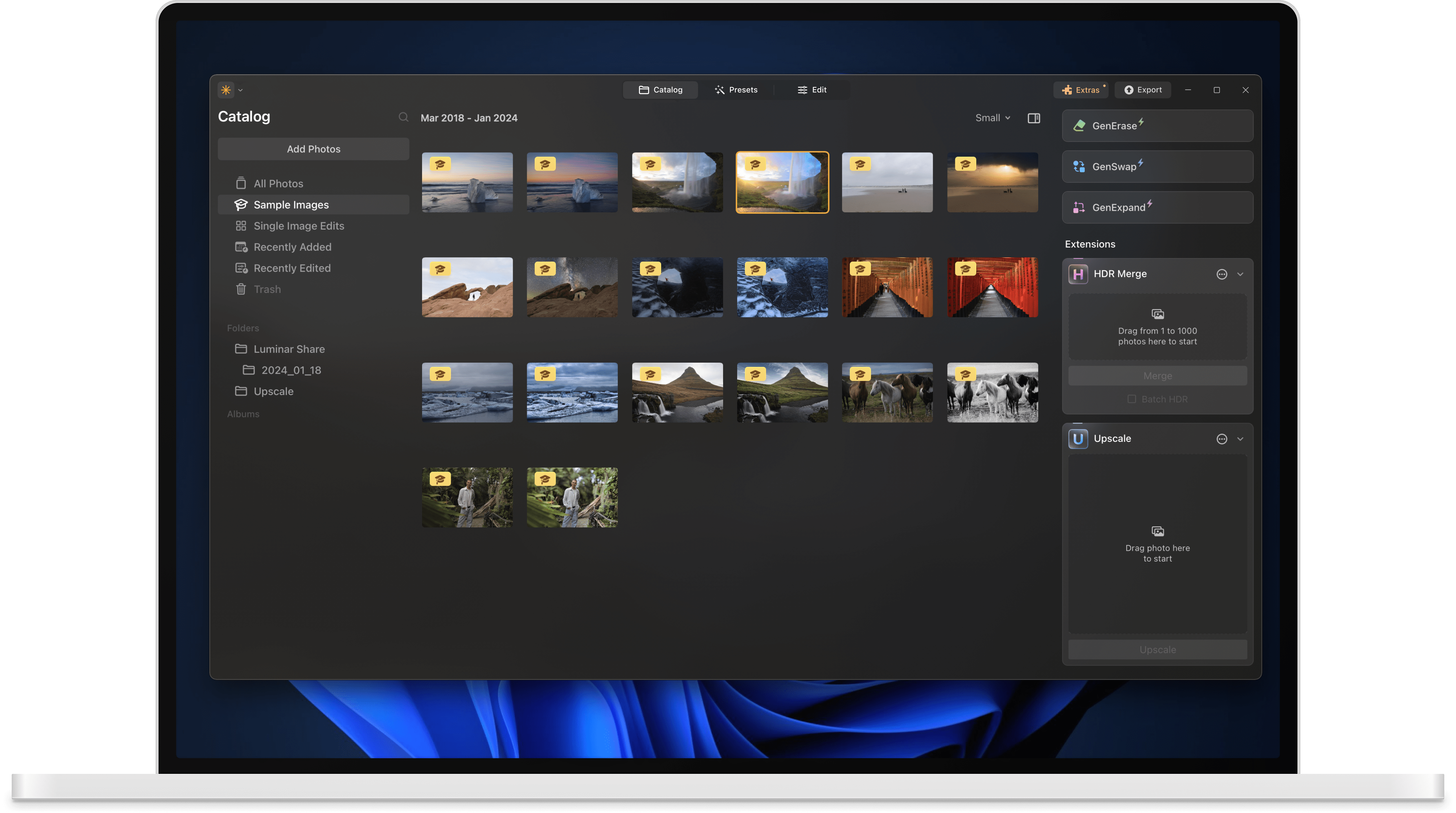The height and width of the screenshot is (813, 1456).
Task: Select Sample Images in the sidebar
Action: [291, 204]
